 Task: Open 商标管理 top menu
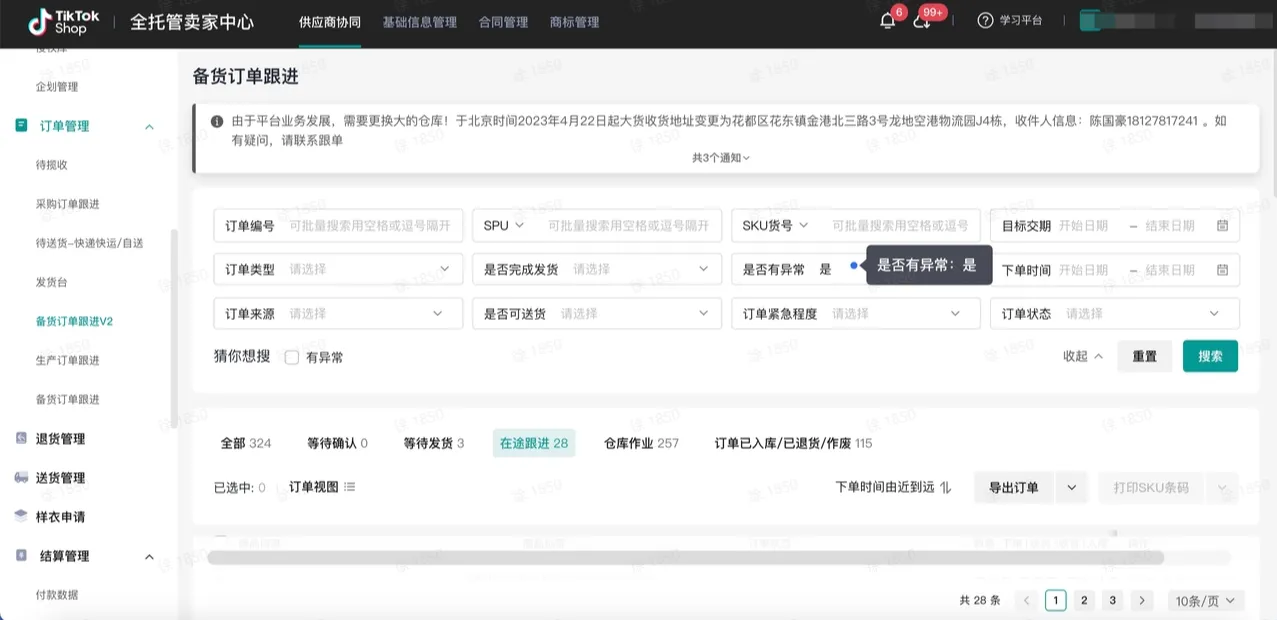574,22
